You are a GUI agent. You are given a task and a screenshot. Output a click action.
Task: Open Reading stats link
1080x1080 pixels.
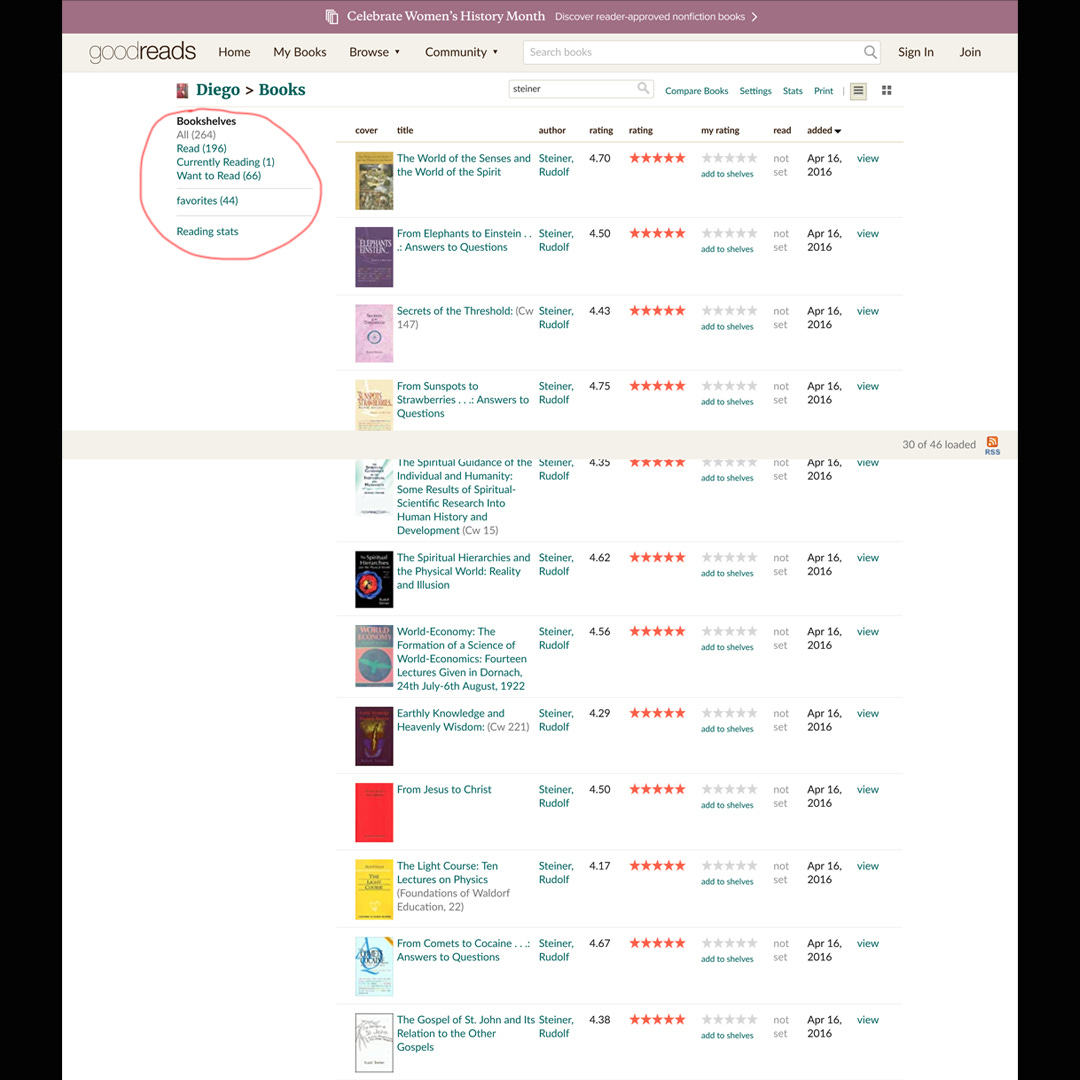tap(207, 231)
